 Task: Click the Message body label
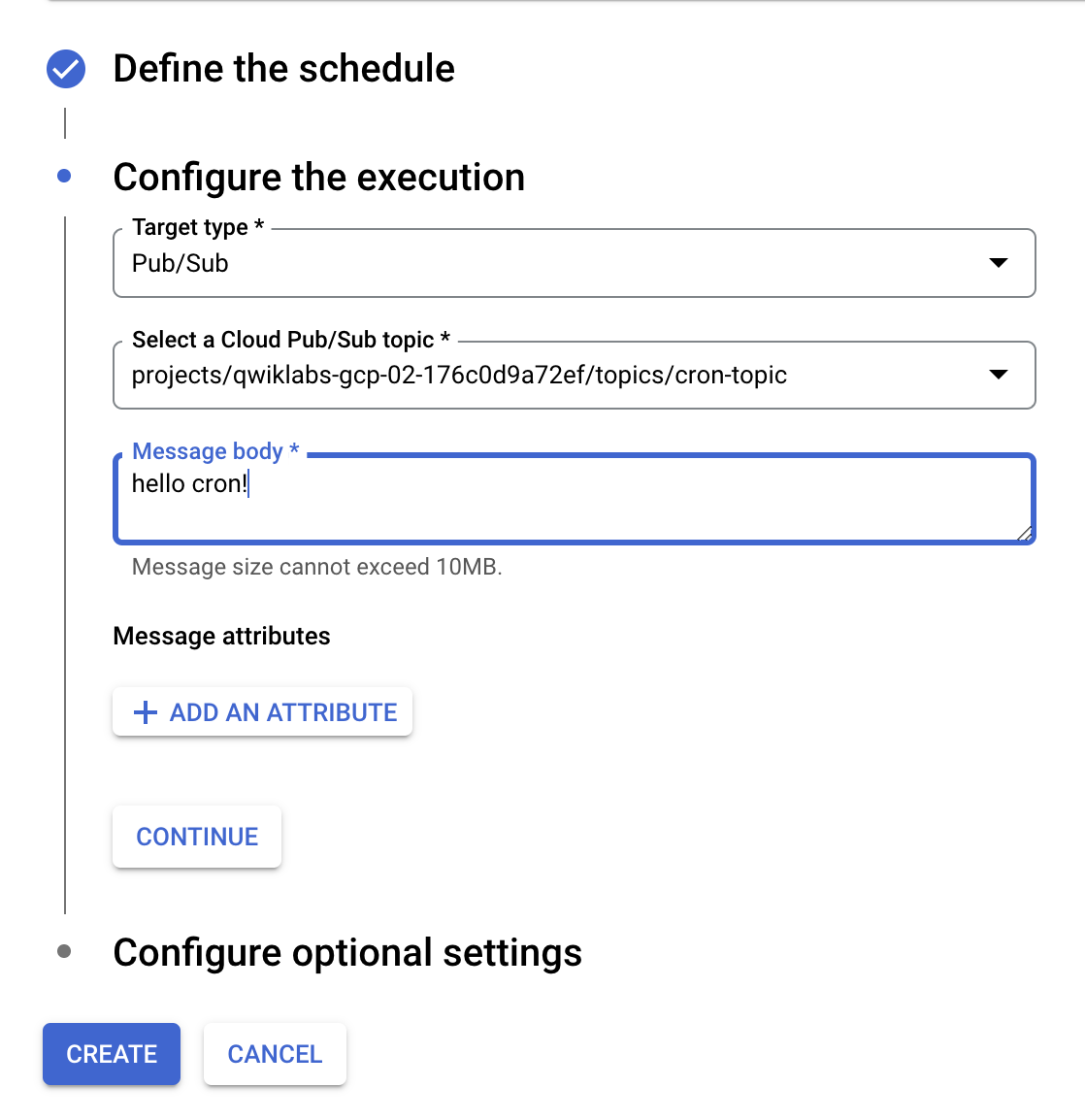[x=215, y=451]
